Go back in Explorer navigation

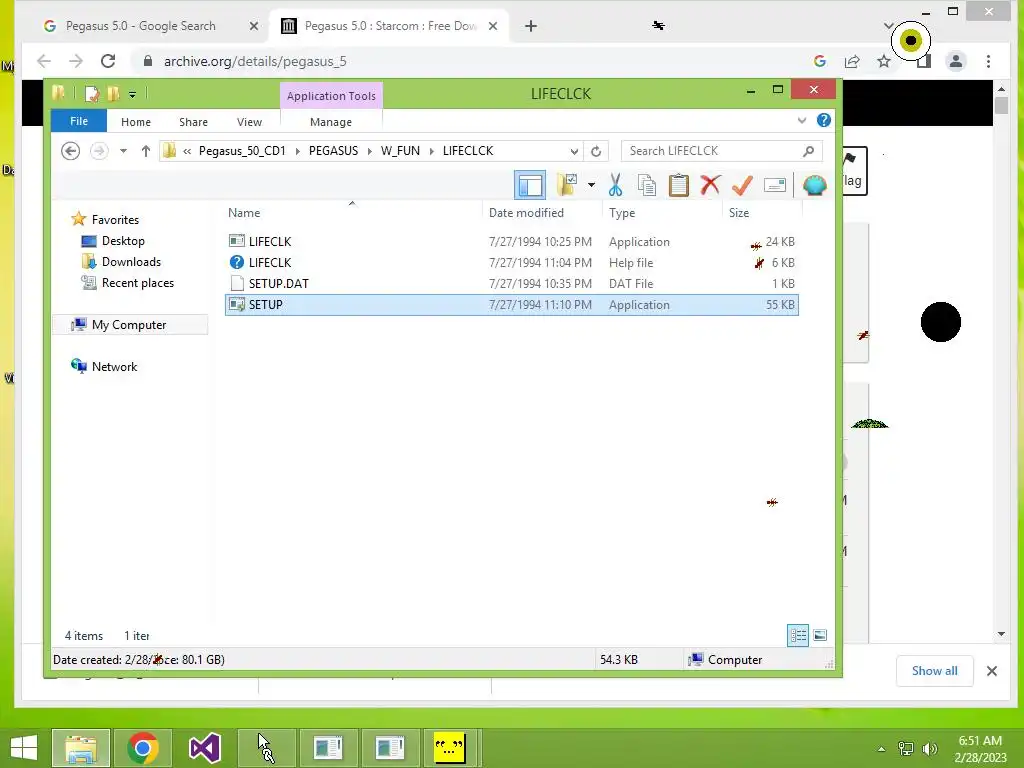tap(71, 151)
